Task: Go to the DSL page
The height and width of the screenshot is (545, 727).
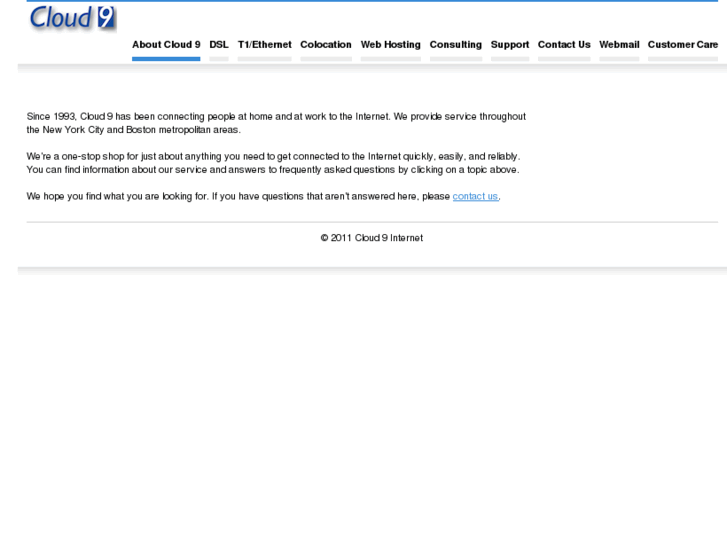Action: pos(219,45)
